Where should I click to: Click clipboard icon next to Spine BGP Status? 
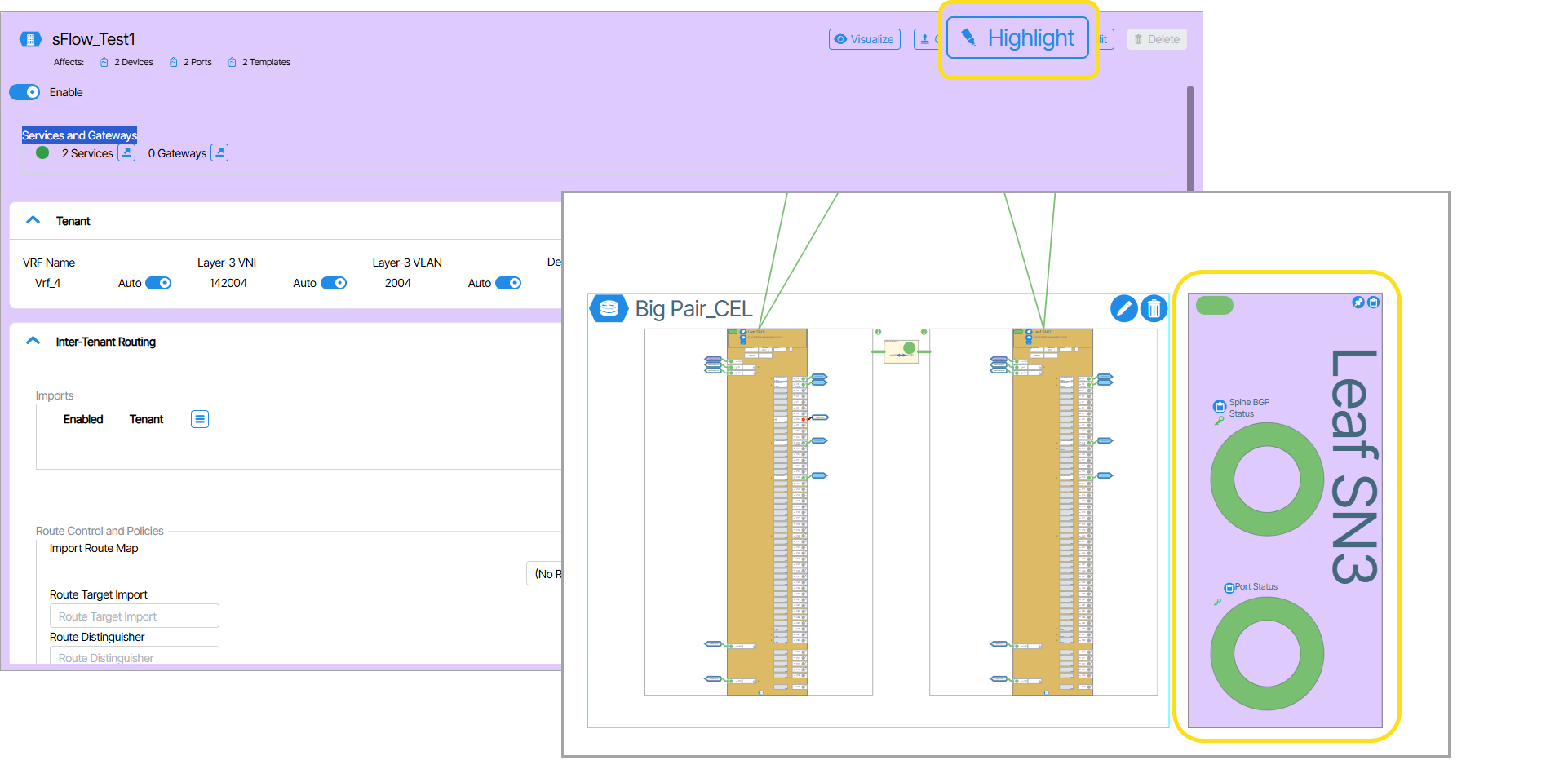[x=1220, y=406]
